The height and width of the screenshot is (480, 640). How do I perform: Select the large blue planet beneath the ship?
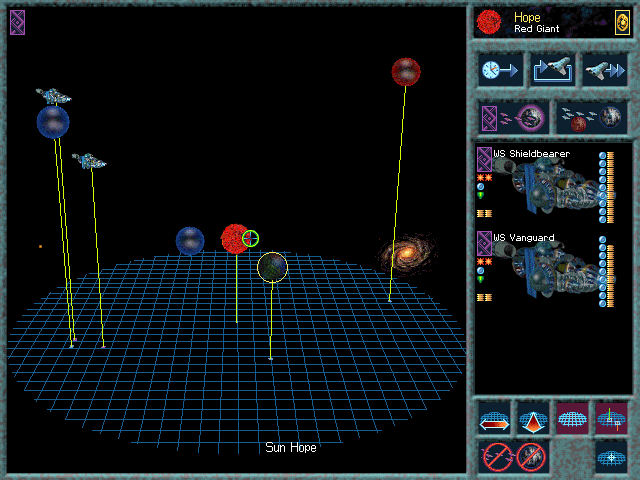coord(53,122)
